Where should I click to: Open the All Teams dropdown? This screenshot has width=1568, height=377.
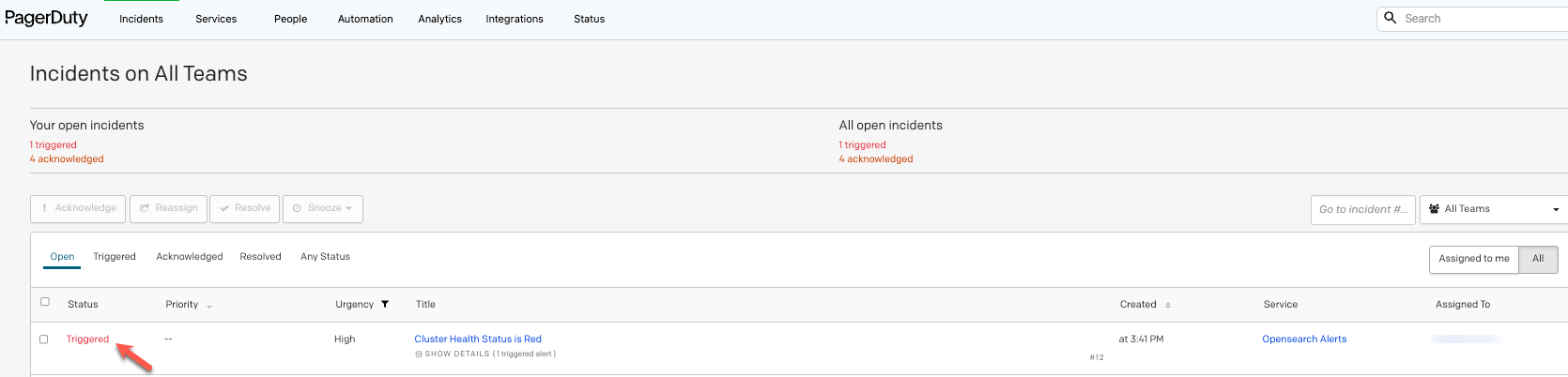click(1494, 209)
